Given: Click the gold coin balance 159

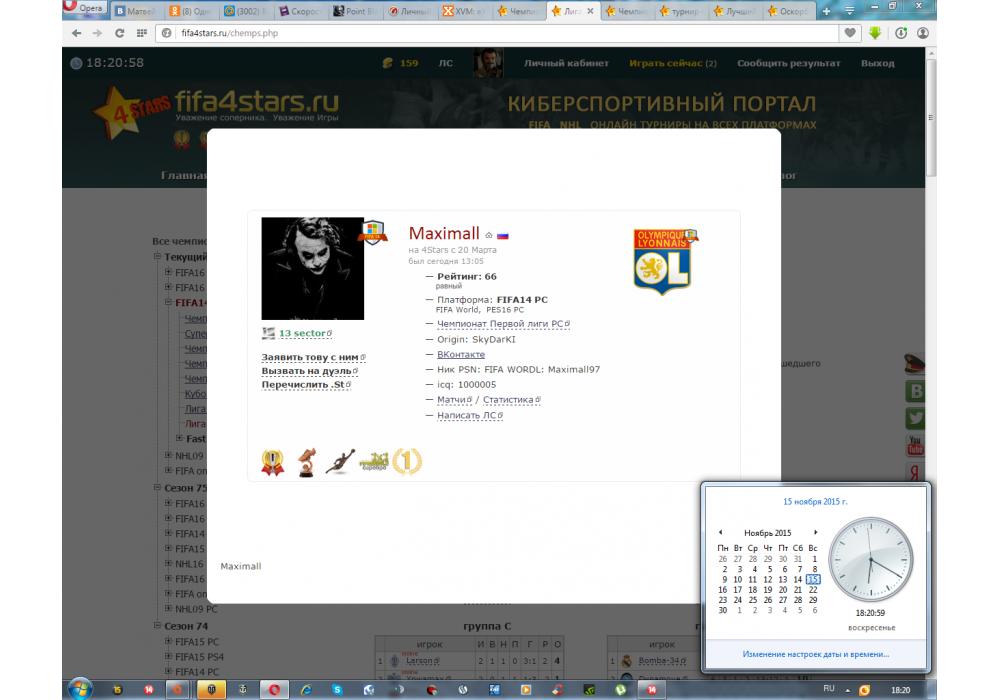Looking at the screenshot, I should (x=401, y=63).
